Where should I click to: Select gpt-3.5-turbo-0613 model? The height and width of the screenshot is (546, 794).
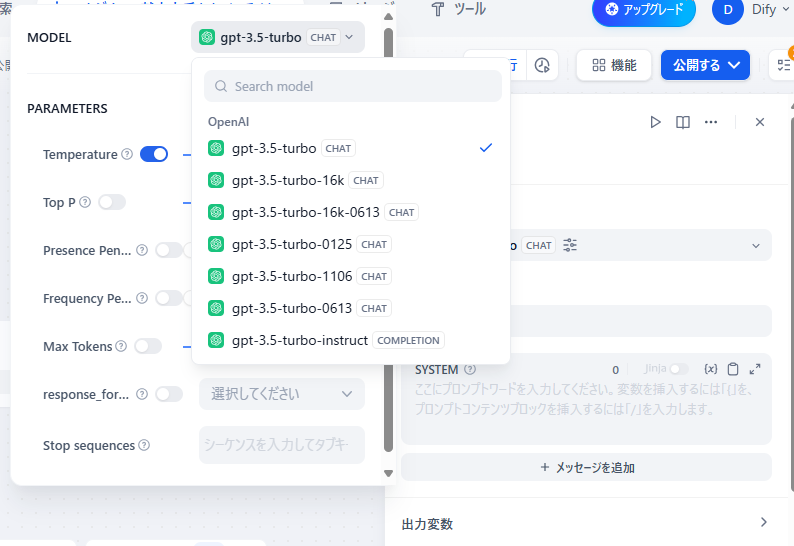[350, 308]
